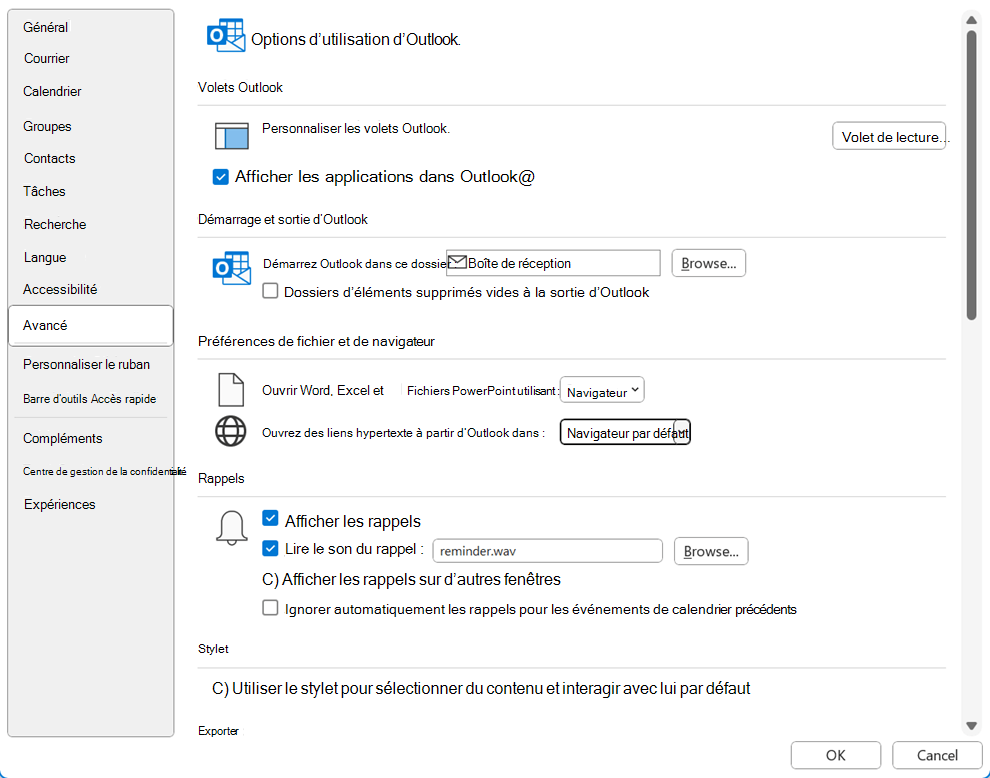The width and height of the screenshot is (990, 778).
Task: Click the Volet de lecture button
Action: 889,136
